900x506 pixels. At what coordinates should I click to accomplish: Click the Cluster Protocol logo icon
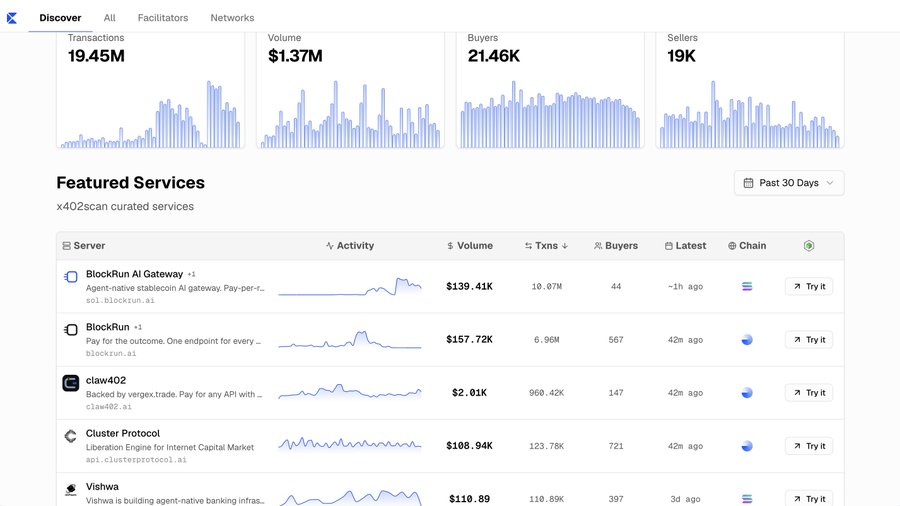pyautogui.click(x=71, y=436)
